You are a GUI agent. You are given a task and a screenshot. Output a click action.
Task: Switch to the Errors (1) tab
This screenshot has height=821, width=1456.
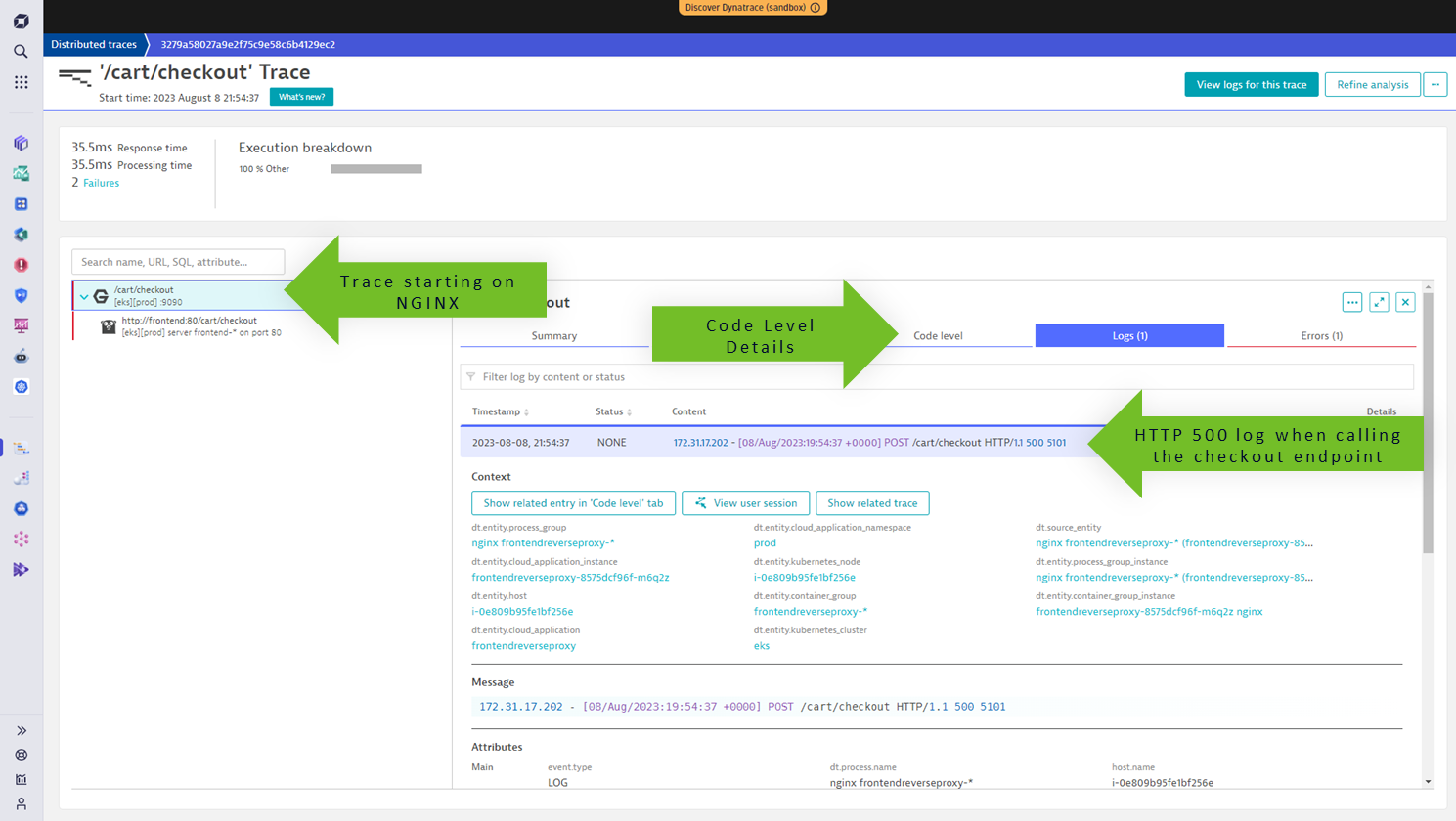[1321, 335]
